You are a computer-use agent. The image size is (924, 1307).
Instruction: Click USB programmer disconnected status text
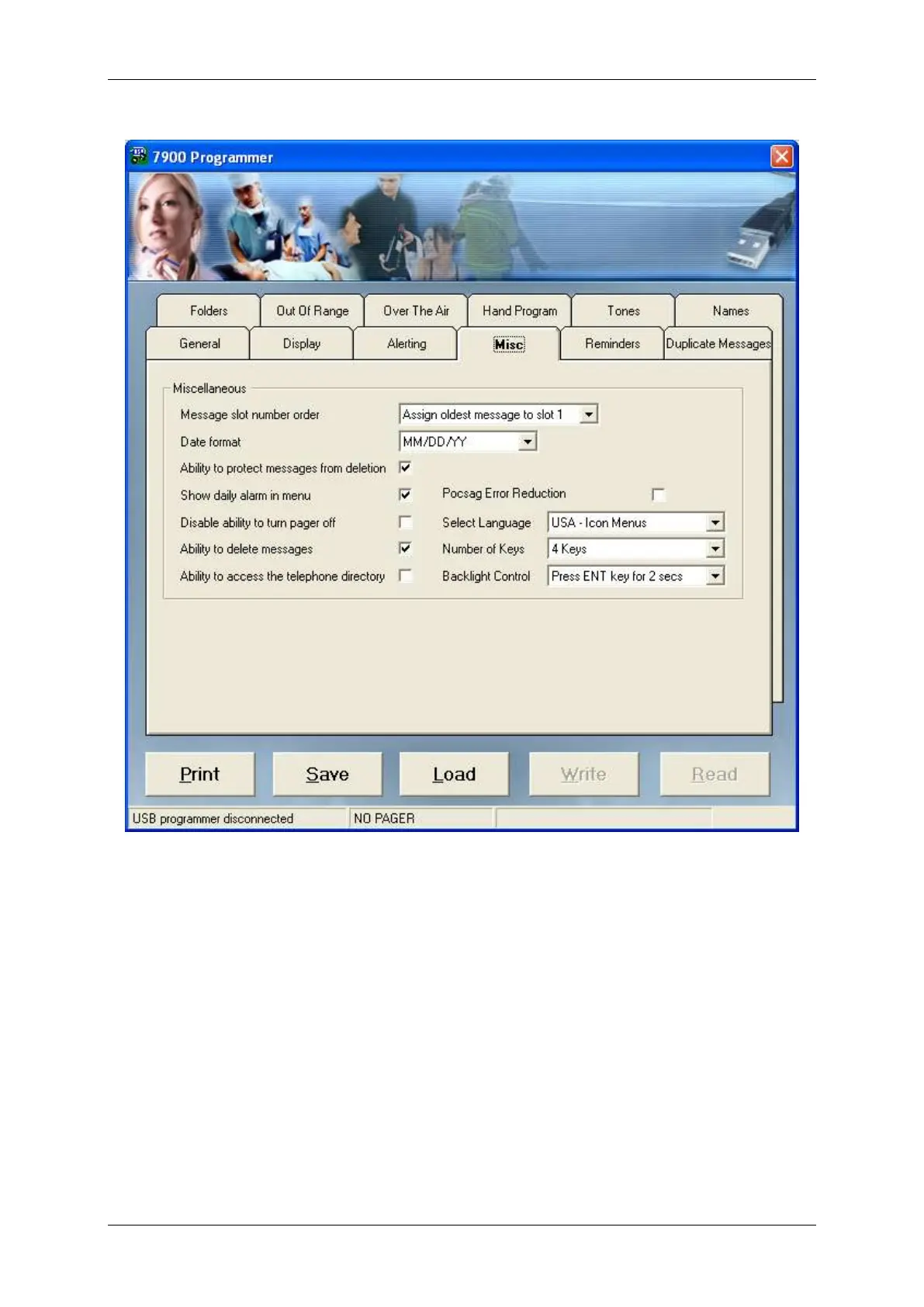pyautogui.click(x=213, y=818)
